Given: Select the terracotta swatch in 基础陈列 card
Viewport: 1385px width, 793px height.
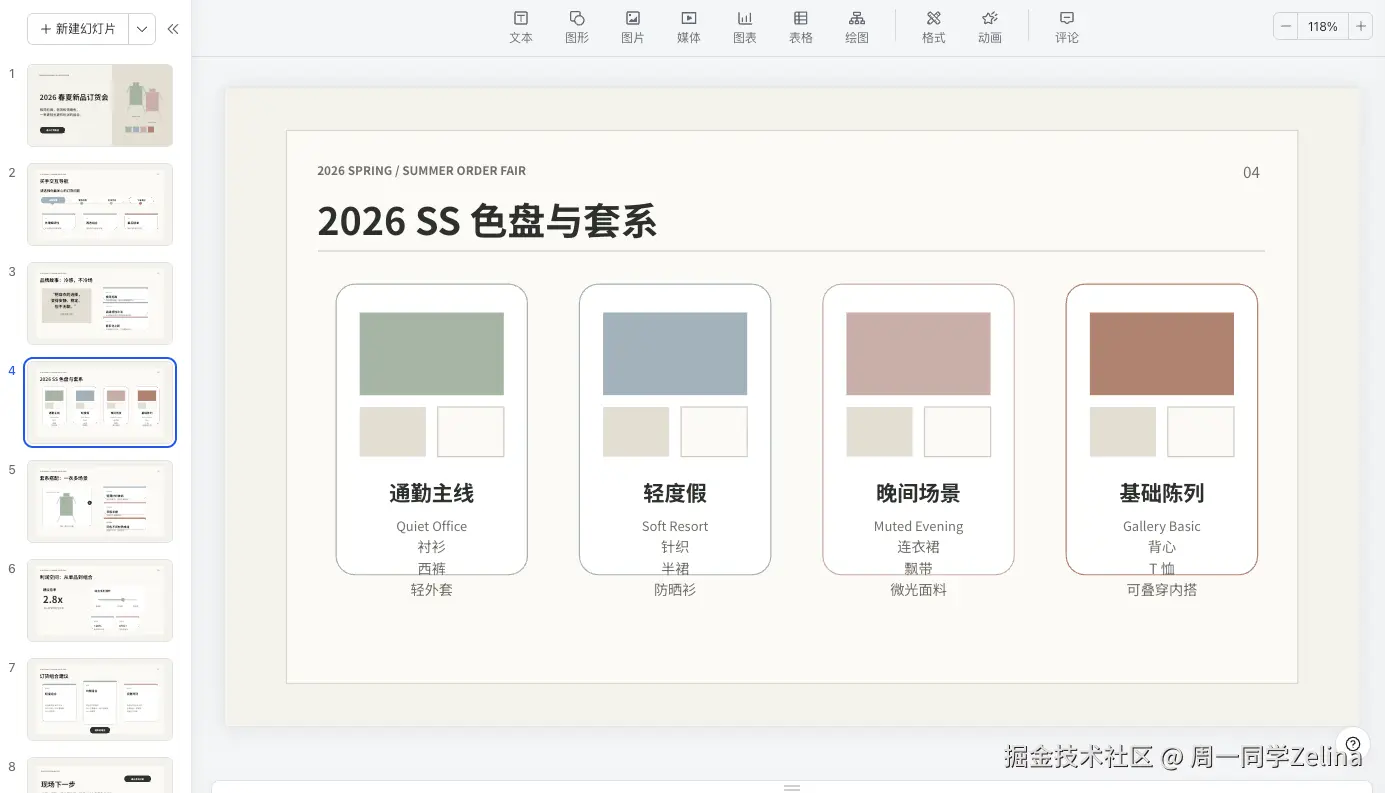Looking at the screenshot, I should pyautogui.click(x=1162, y=354).
